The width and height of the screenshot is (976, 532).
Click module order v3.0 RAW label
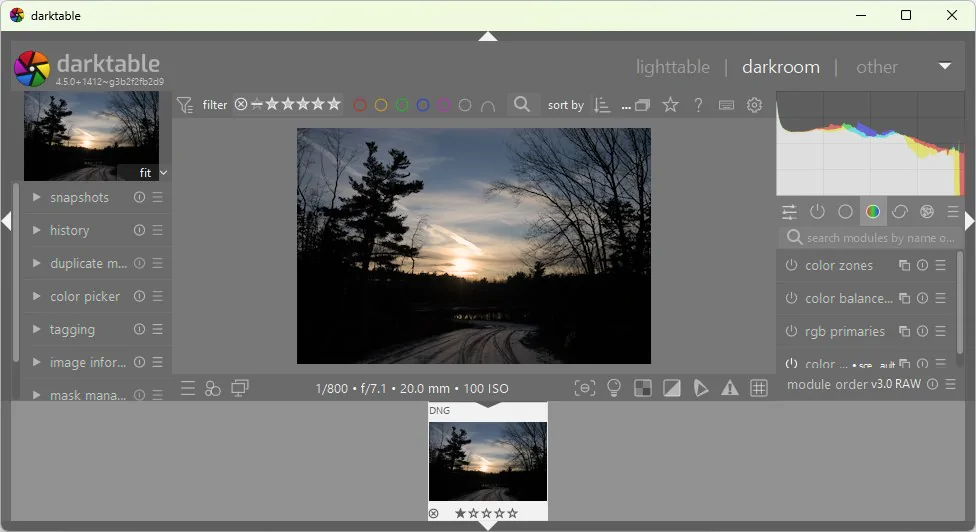coord(853,384)
